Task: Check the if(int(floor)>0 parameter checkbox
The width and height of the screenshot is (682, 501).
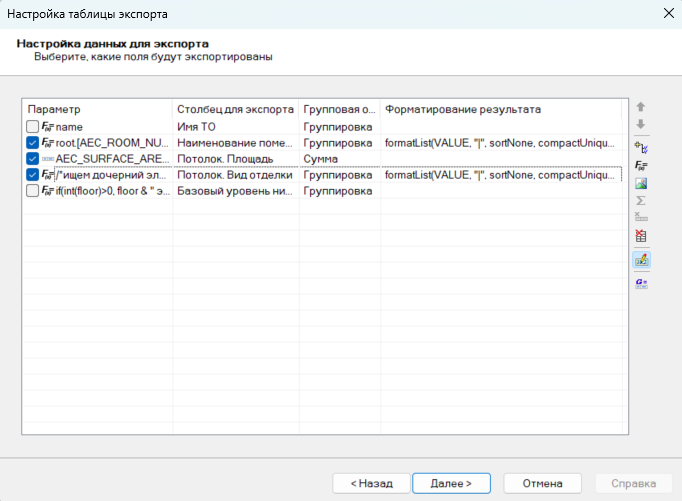Action: coord(33,190)
